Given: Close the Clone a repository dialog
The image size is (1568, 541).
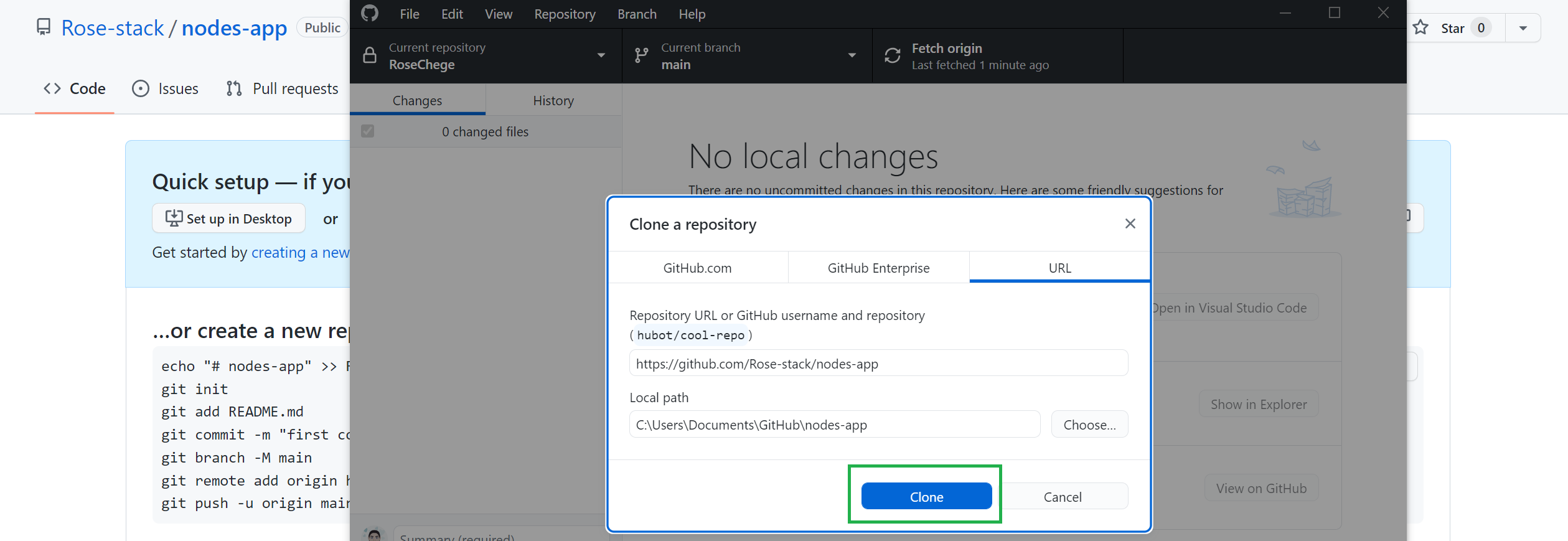Looking at the screenshot, I should pos(1130,223).
